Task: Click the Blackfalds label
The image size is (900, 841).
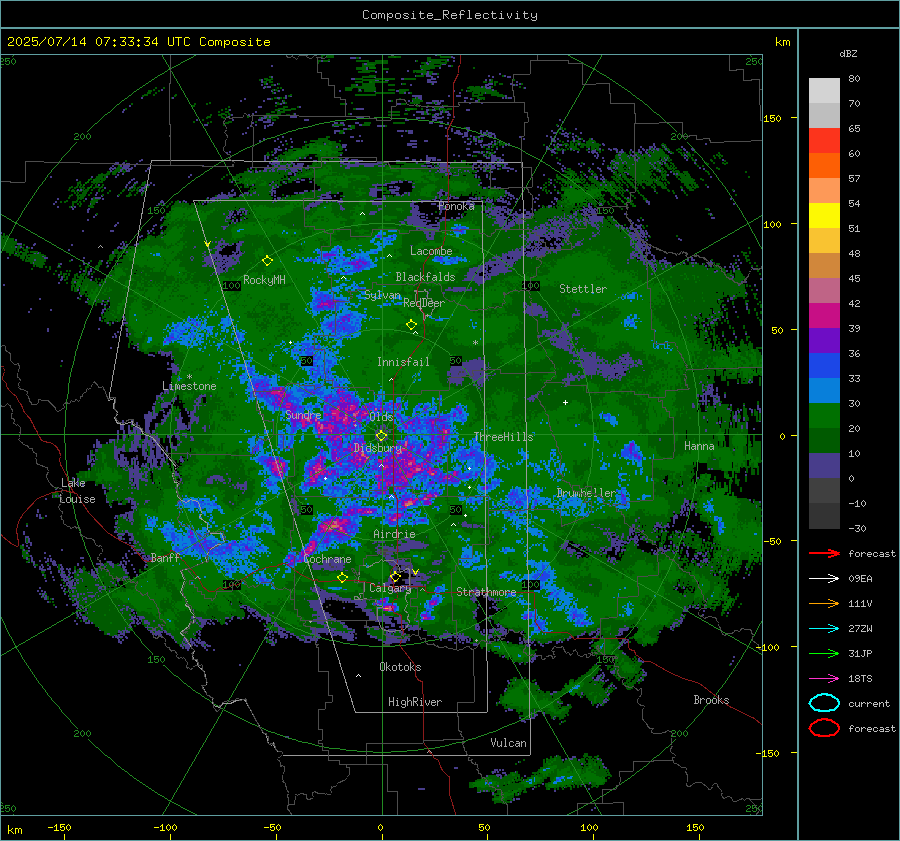Action: (x=425, y=277)
